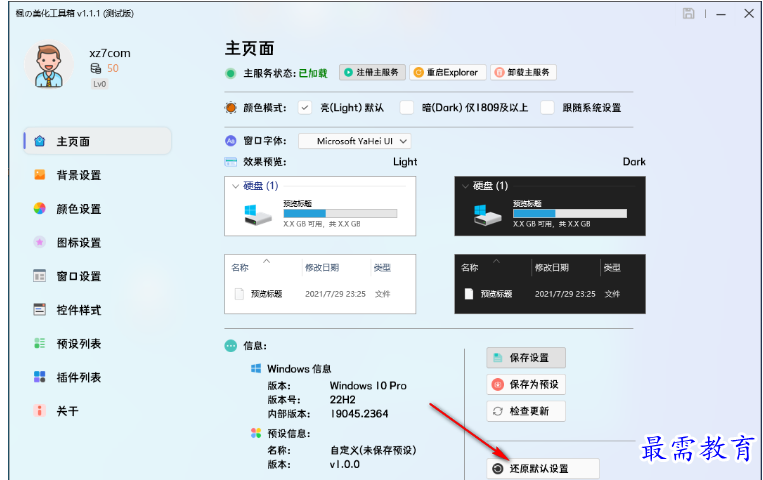Open the Microsoft YaHei UI font dropdown

coord(355,141)
